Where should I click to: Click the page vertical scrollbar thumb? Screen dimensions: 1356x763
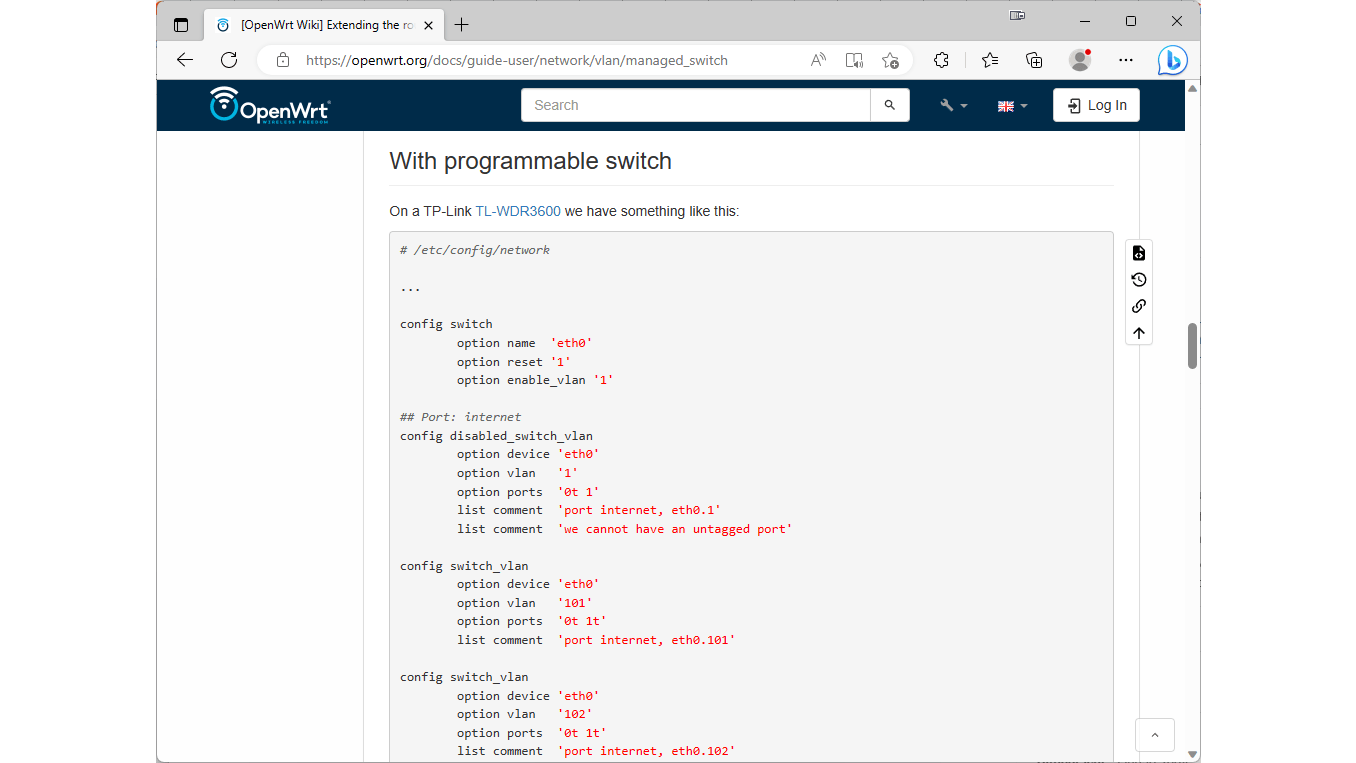(1192, 345)
